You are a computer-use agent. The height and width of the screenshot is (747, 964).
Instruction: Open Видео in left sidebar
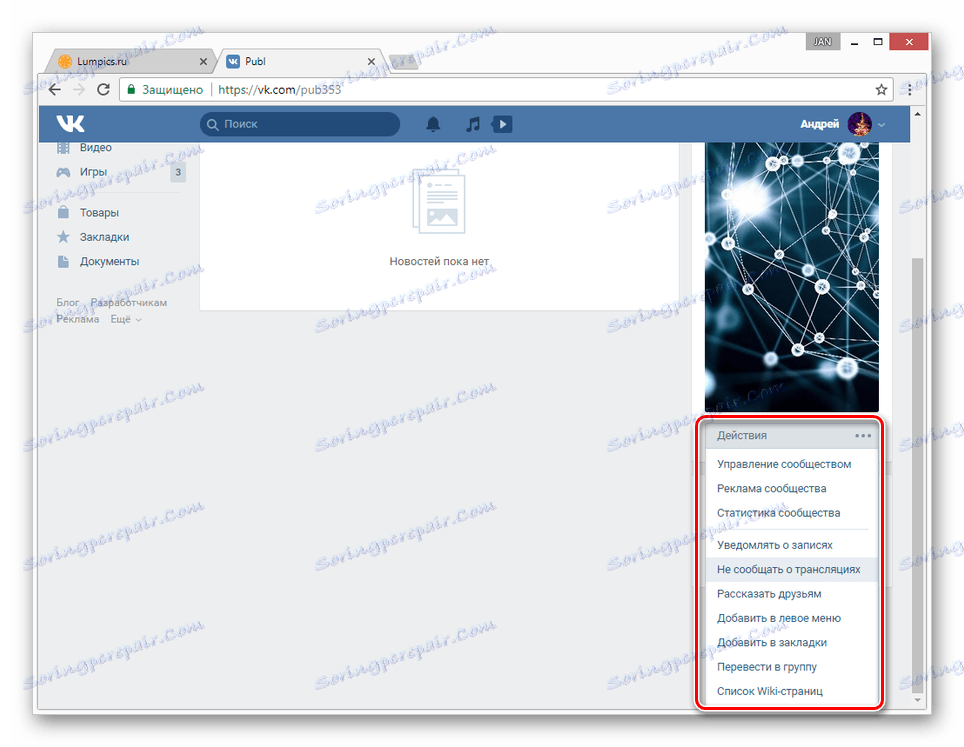click(x=95, y=148)
